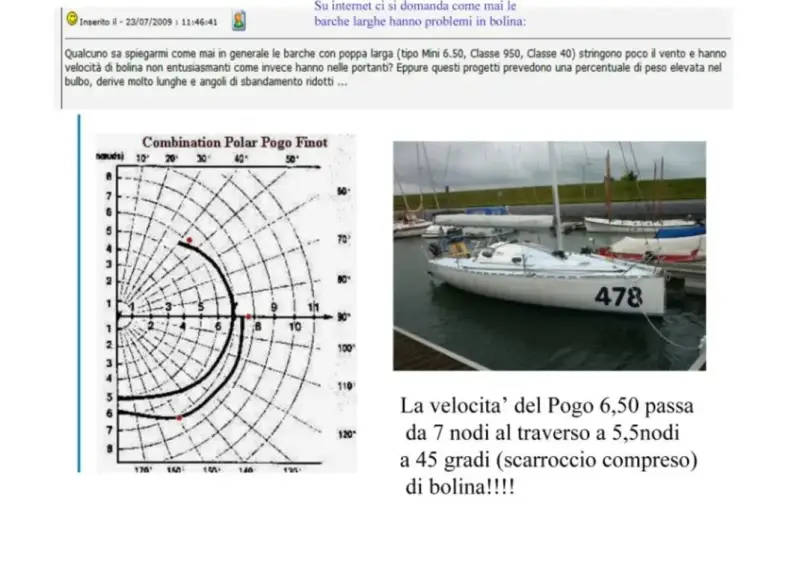Click the caption 'La velocita' del Pogo 6,50 passa'
Image resolution: width=800 pixels, height=568 pixels.
tap(547, 406)
